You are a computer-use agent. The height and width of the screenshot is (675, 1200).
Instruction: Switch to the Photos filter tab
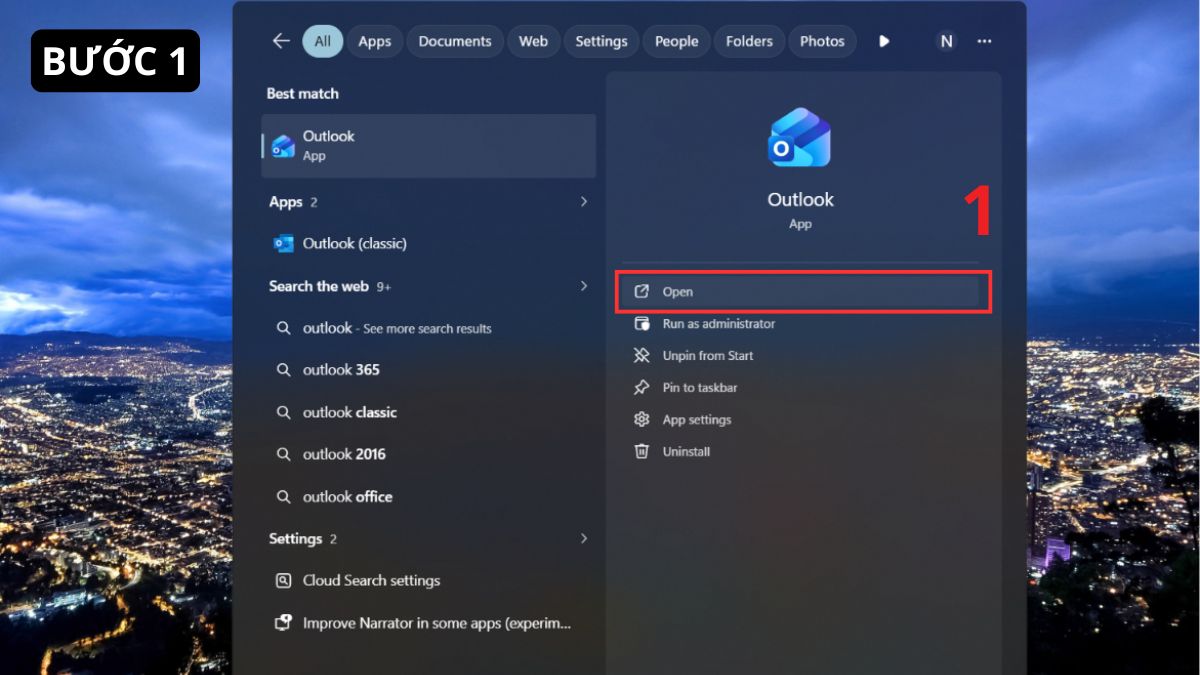pyautogui.click(x=822, y=41)
